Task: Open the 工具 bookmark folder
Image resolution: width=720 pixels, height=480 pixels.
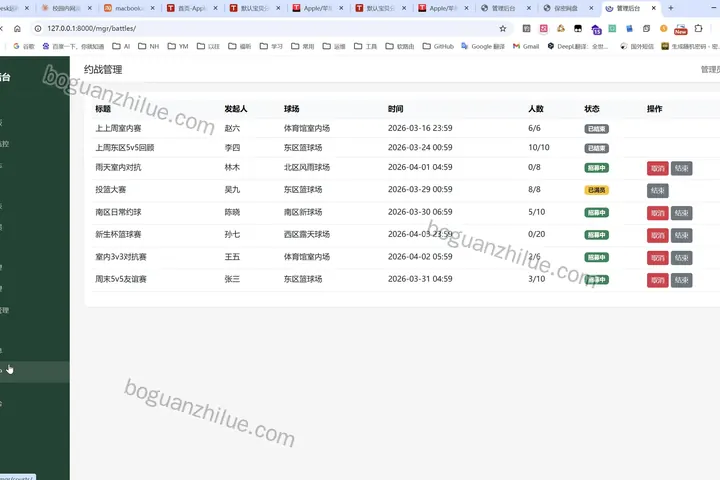Action: 366,46
